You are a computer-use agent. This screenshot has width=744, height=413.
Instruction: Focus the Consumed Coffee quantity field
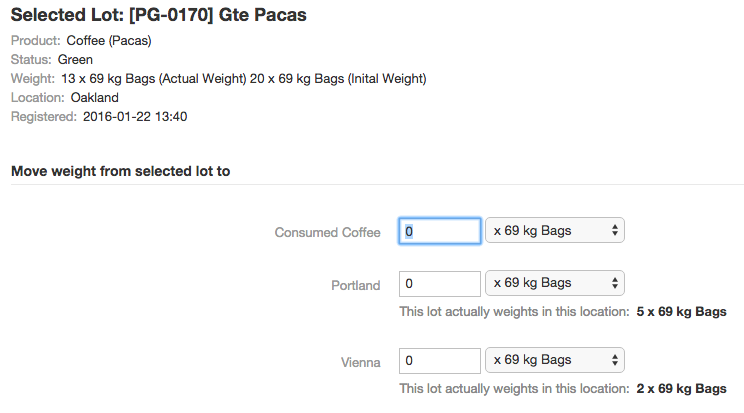pos(440,231)
